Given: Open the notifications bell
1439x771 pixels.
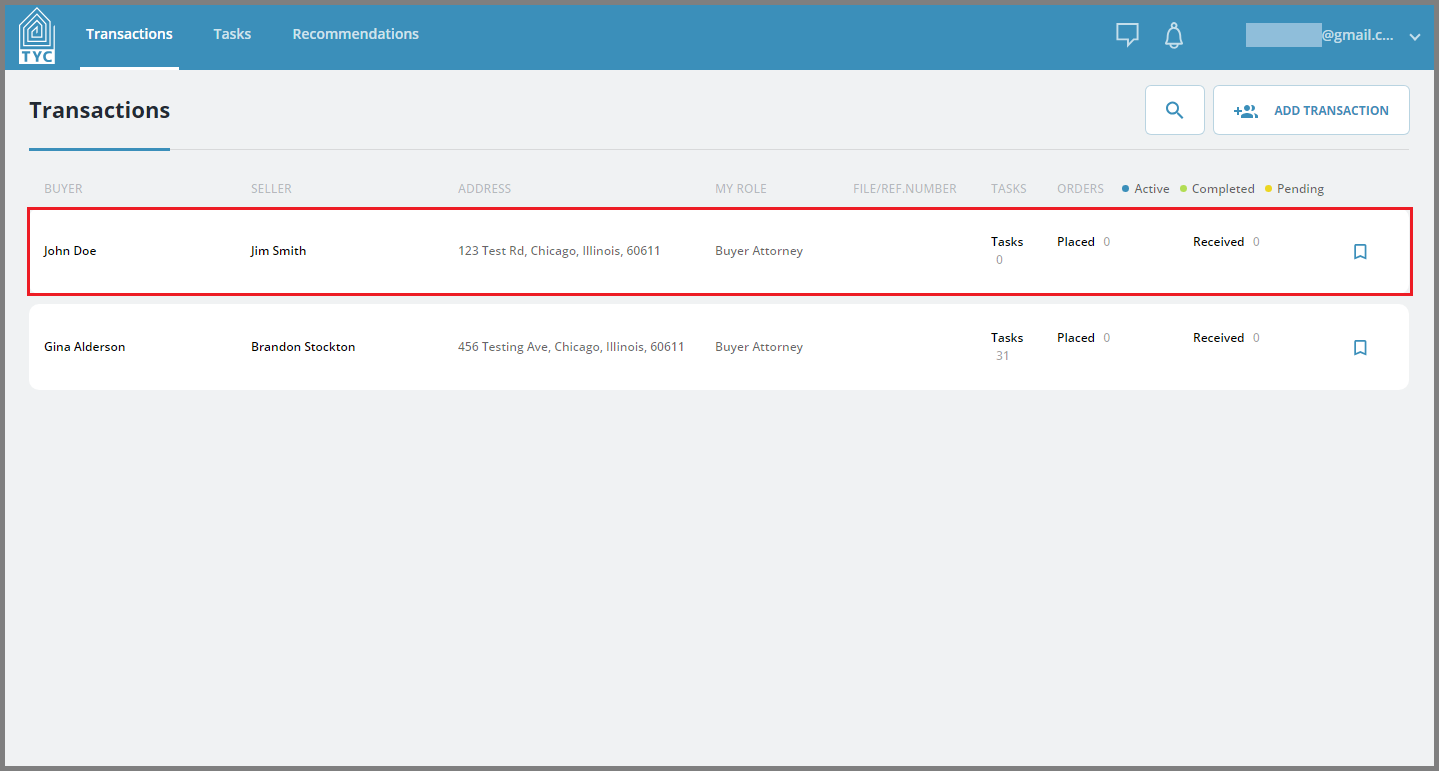Looking at the screenshot, I should pyautogui.click(x=1173, y=35).
